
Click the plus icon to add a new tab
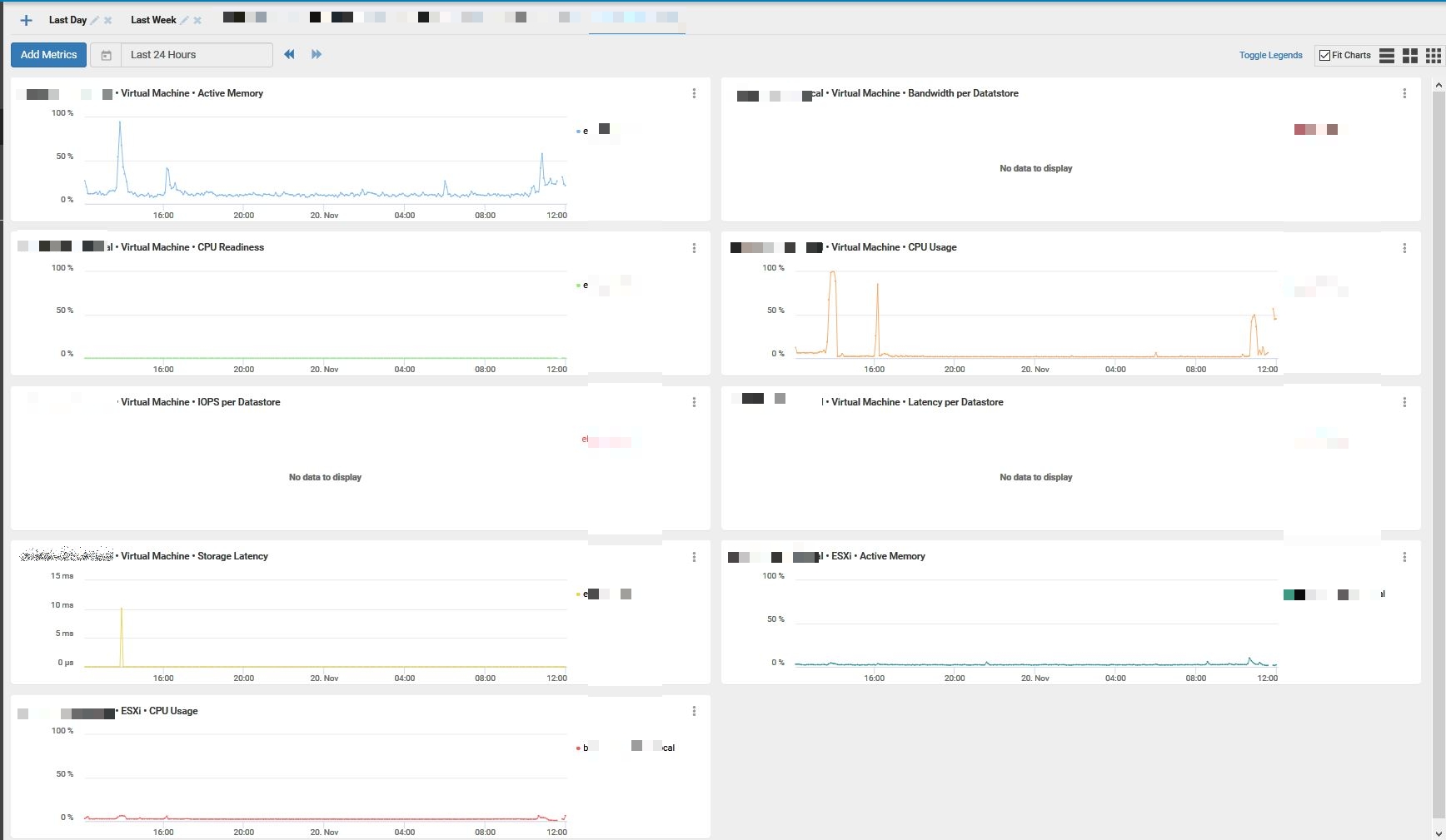26,20
